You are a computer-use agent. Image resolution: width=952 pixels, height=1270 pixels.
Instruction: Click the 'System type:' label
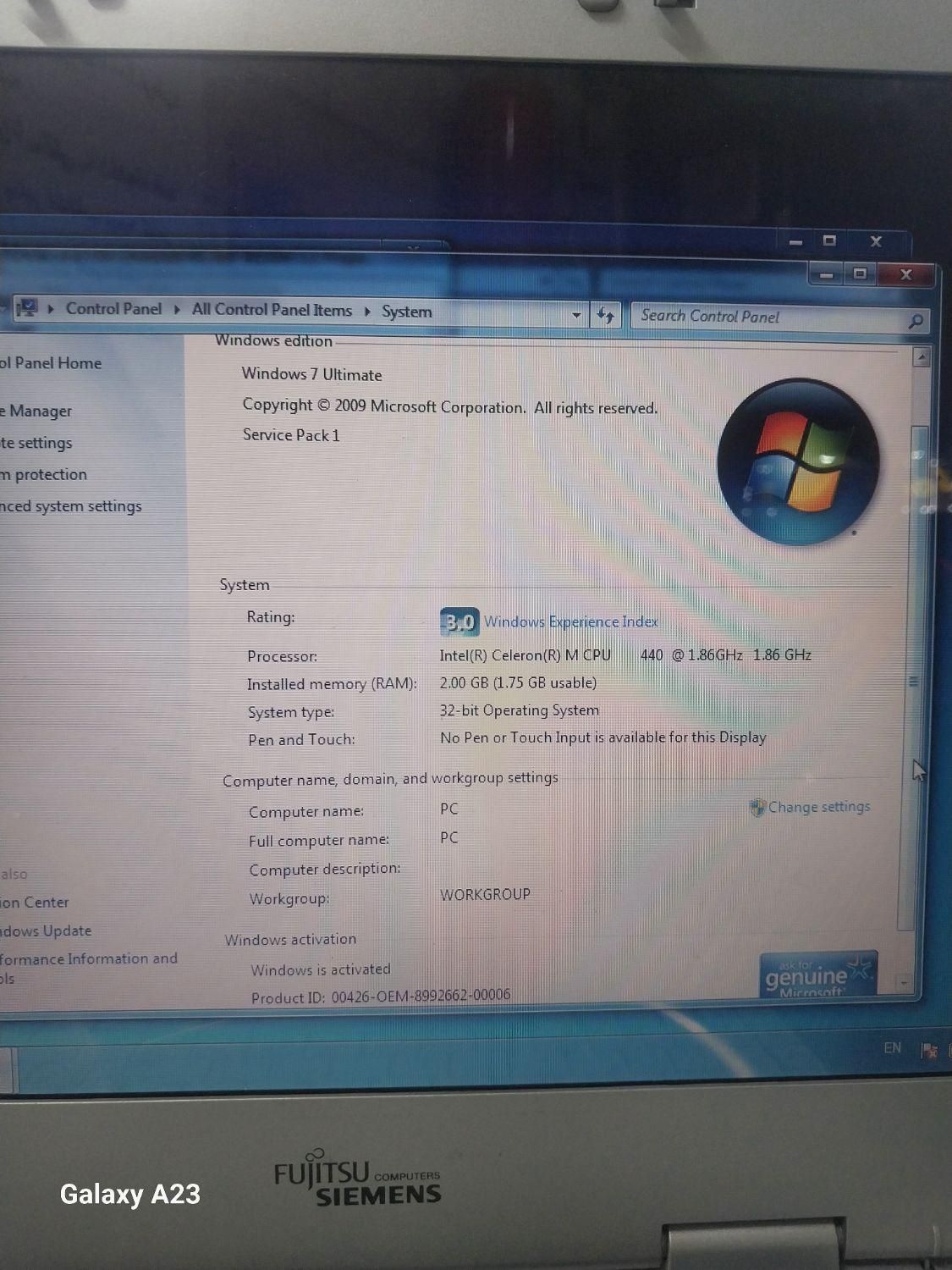click(x=291, y=713)
